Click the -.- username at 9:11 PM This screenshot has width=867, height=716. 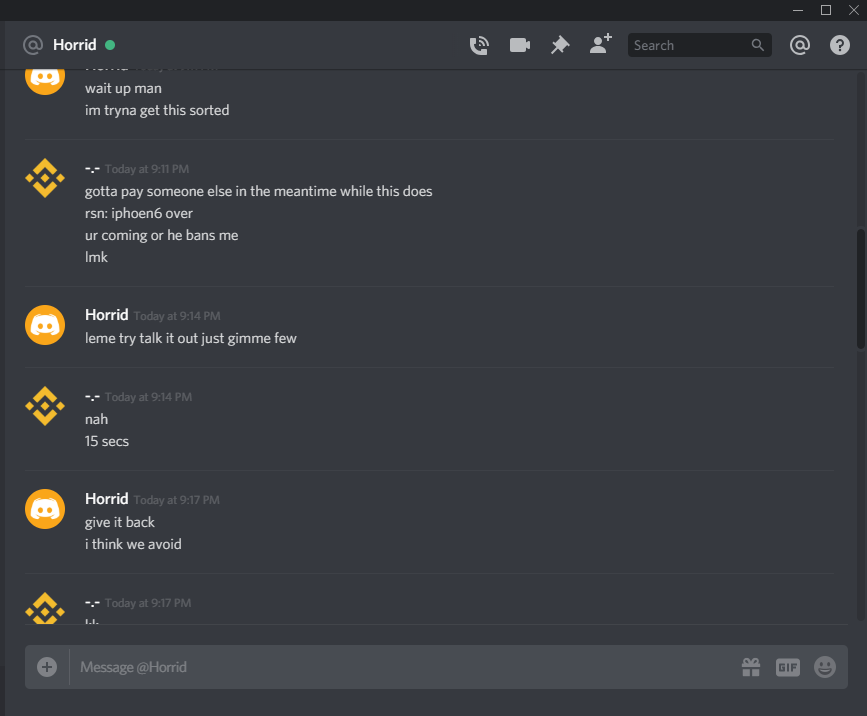pyautogui.click(x=92, y=168)
